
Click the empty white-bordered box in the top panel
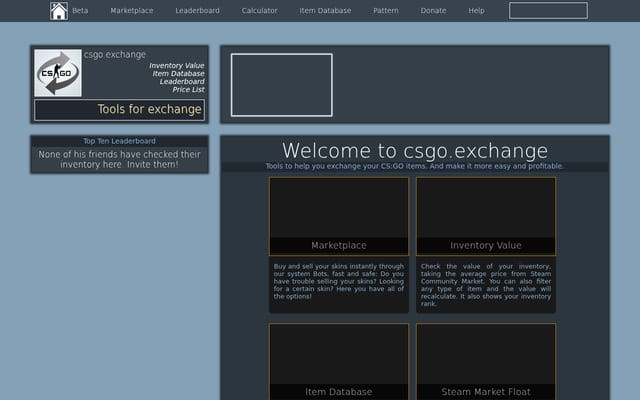(282, 85)
